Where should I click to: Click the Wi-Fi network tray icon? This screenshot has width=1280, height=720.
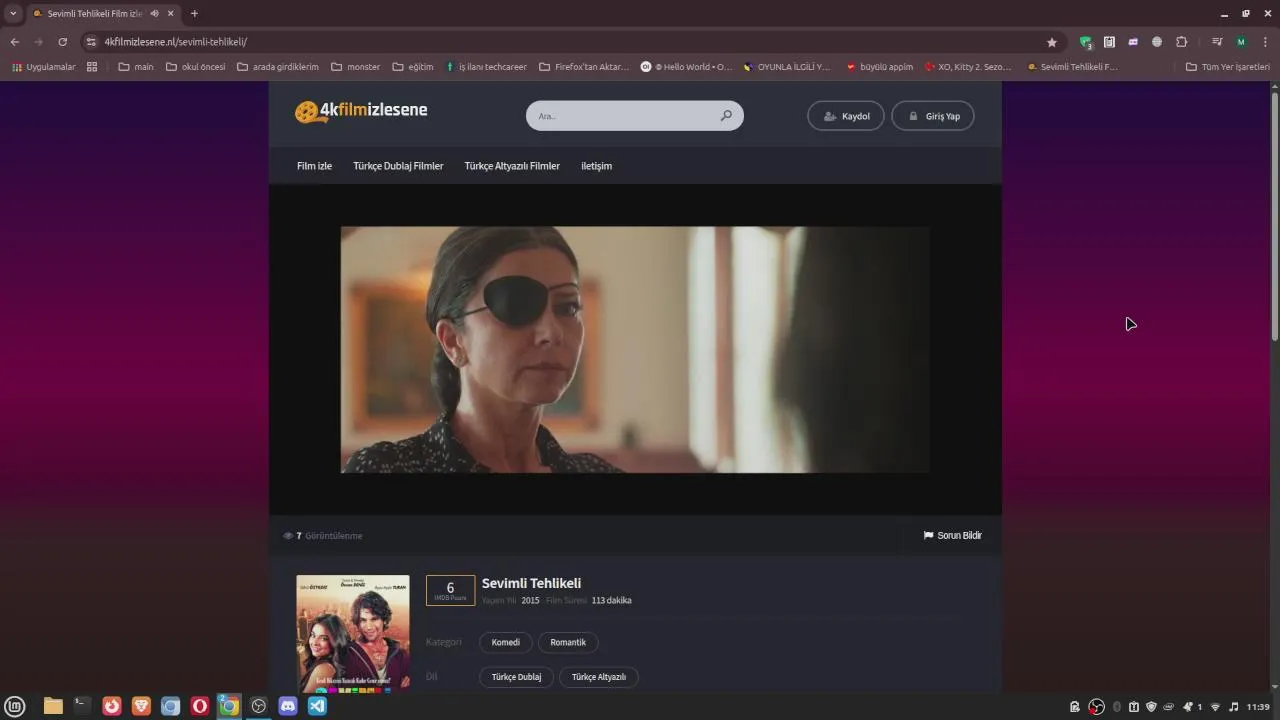tap(1215, 707)
